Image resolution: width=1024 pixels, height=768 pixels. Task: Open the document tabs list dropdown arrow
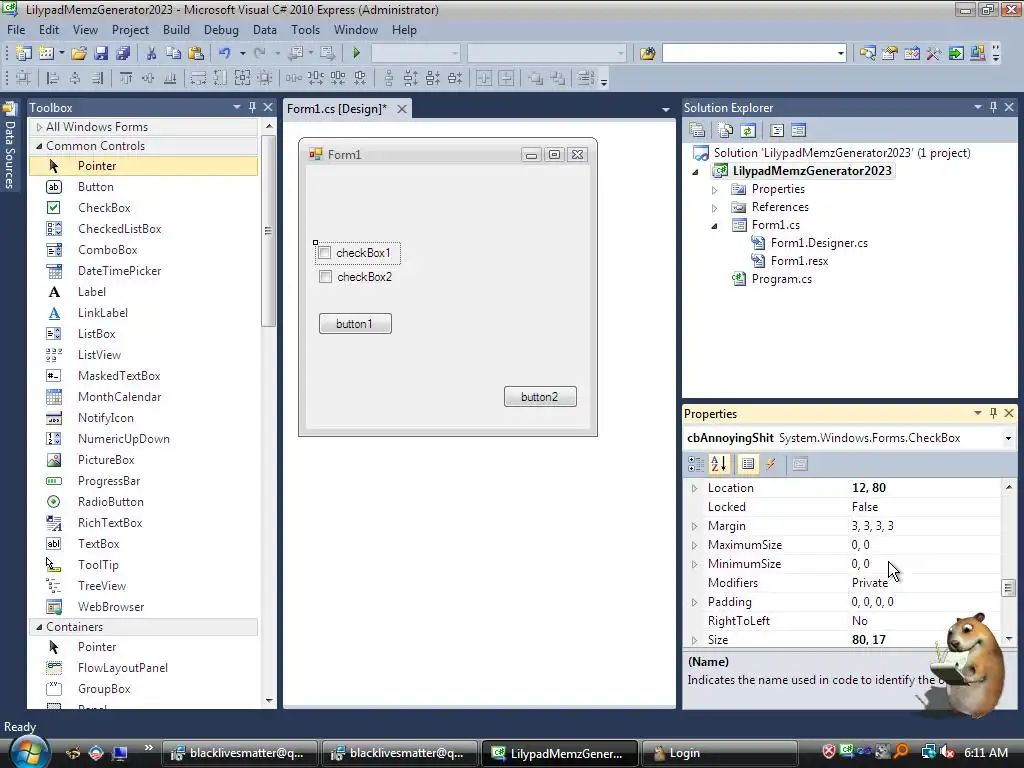click(665, 109)
